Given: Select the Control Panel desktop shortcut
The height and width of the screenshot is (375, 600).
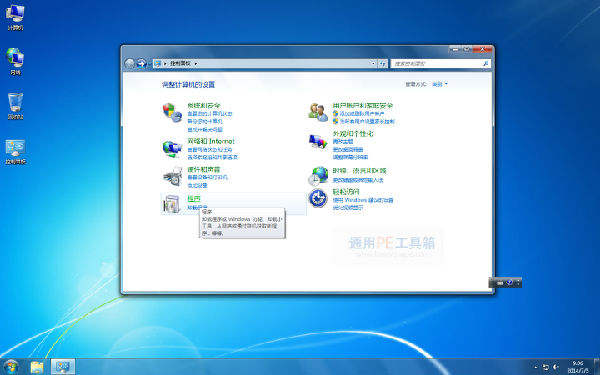Looking at the screenshot, I should click(x=15, y=152).
